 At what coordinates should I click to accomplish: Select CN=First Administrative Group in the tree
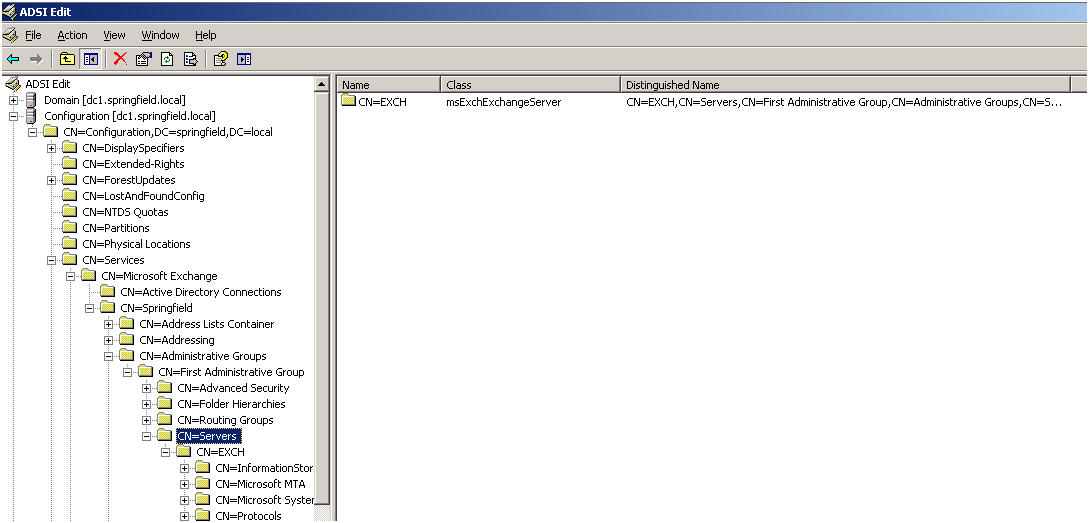tap(231, 372)
